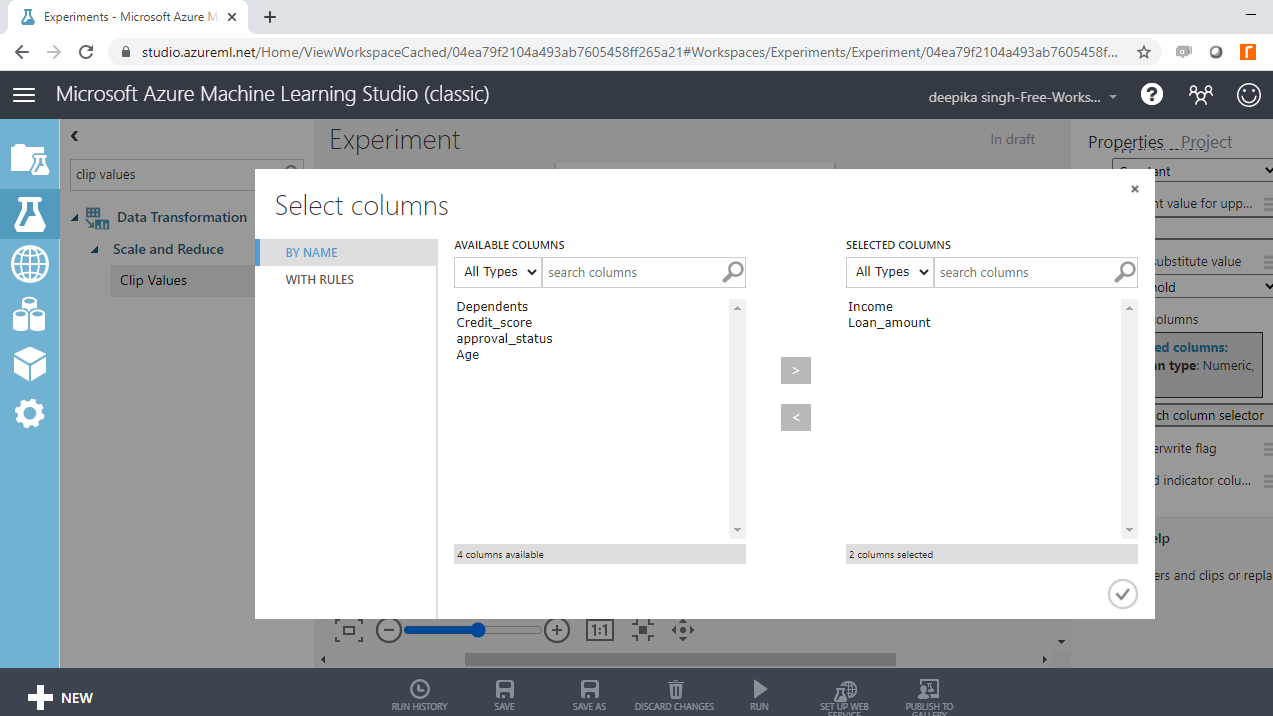Image resolution: width=1273 pixels, height=716 pixels.
Task: Click the Save As toolbar button
Action: [590, 695]
